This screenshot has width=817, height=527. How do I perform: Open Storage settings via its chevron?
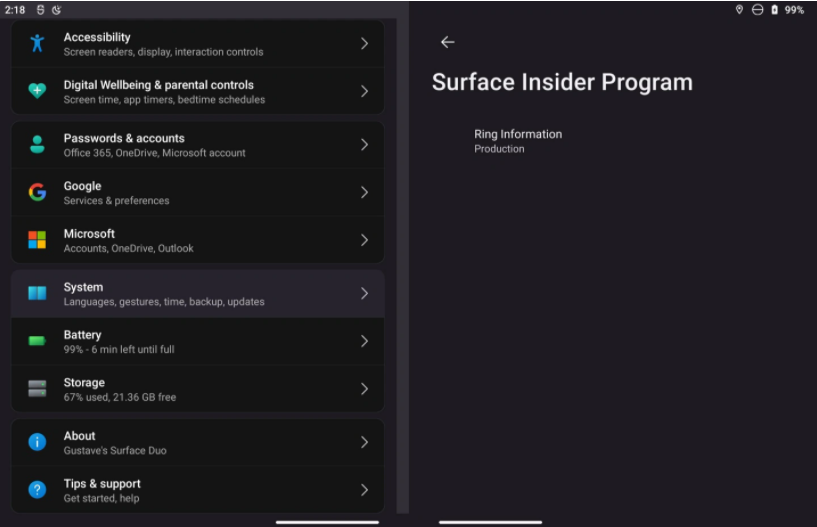pyautogui.click(x=364, y=389)
